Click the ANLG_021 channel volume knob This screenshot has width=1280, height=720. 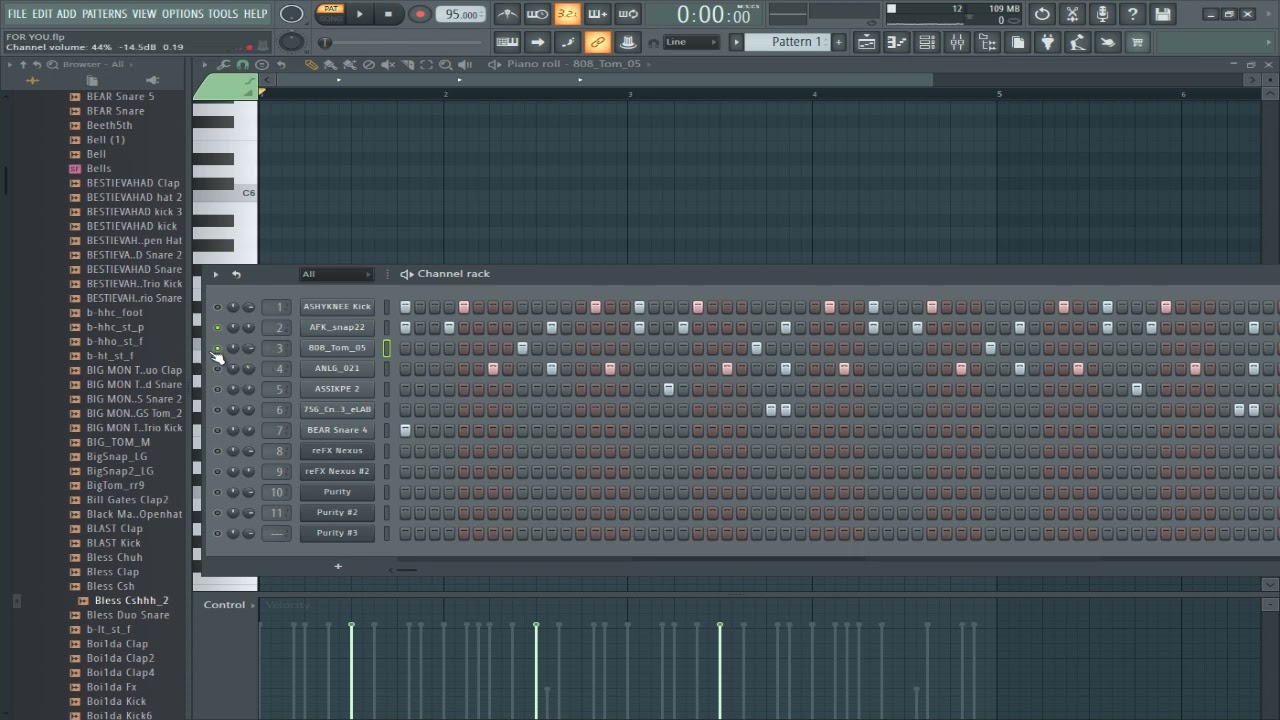[x=248, y=369]
